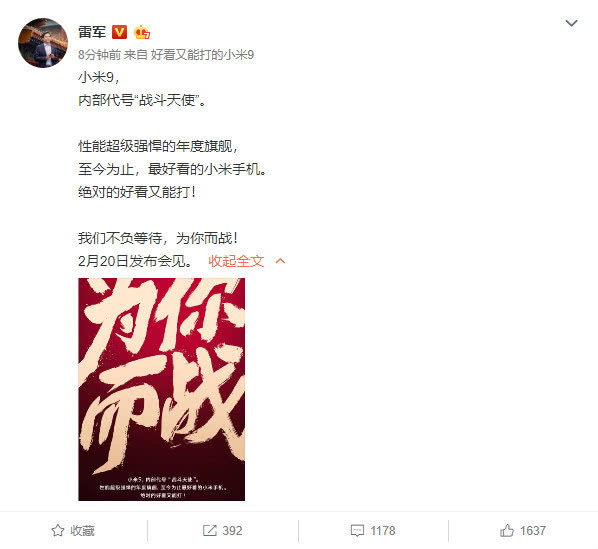This screenshot has height=549, width=598.
Task: Toggle like showing 1637
Action: tap(523, 531)
